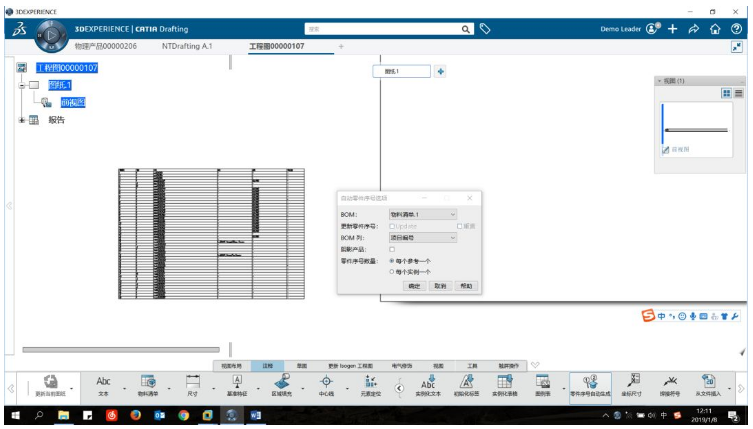Click the add sheet plus button

tap(440, 72)
